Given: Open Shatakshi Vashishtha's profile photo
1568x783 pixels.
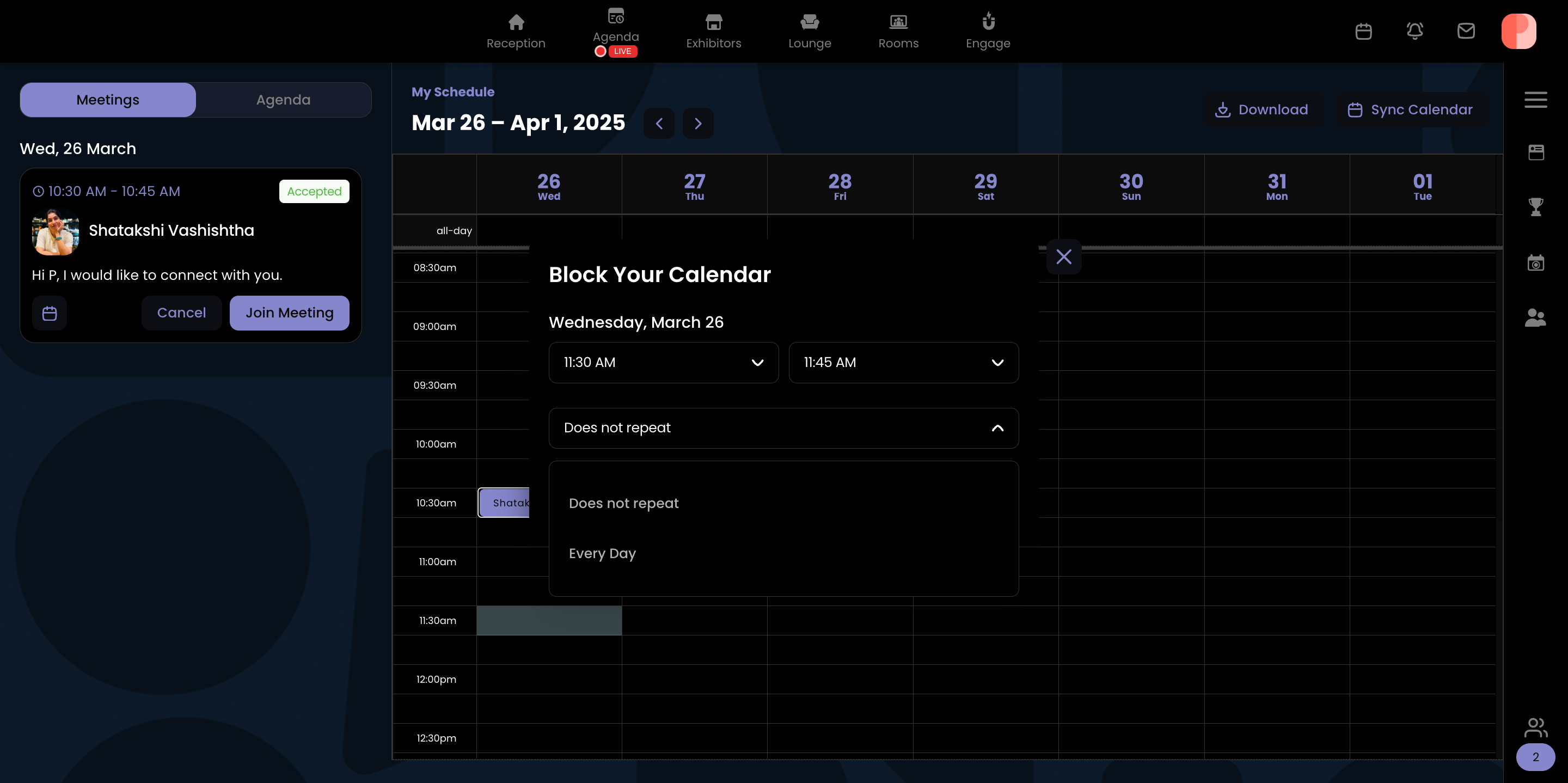Looking at the screenshot, I should coord(56,232).
